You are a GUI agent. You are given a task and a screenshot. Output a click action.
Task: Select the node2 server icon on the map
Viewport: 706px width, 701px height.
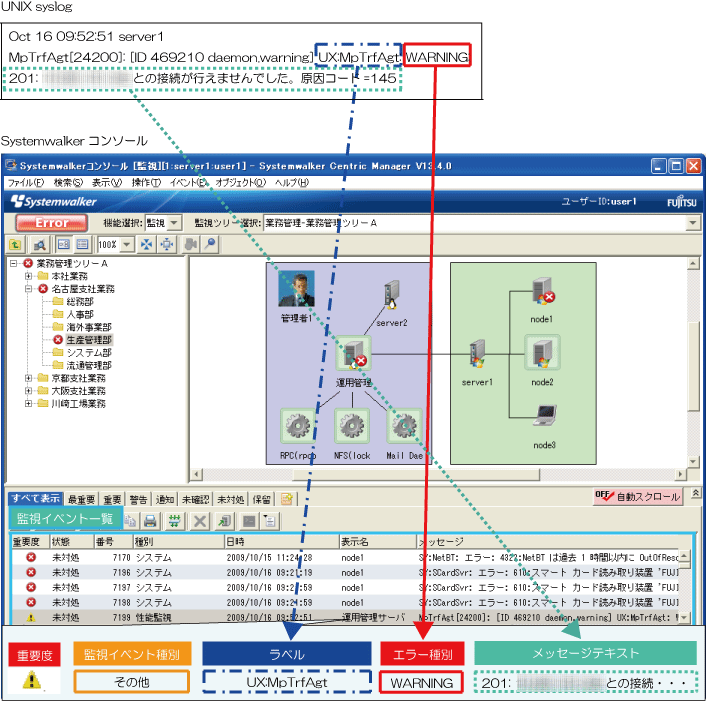click(542, 352)
